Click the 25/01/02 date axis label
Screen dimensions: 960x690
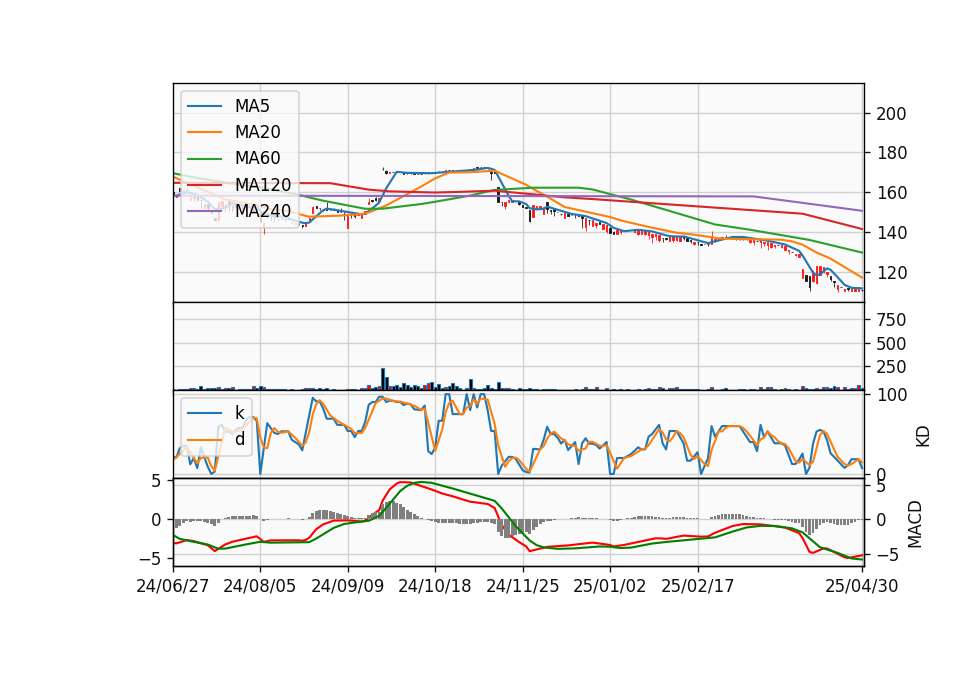point(610,586)
